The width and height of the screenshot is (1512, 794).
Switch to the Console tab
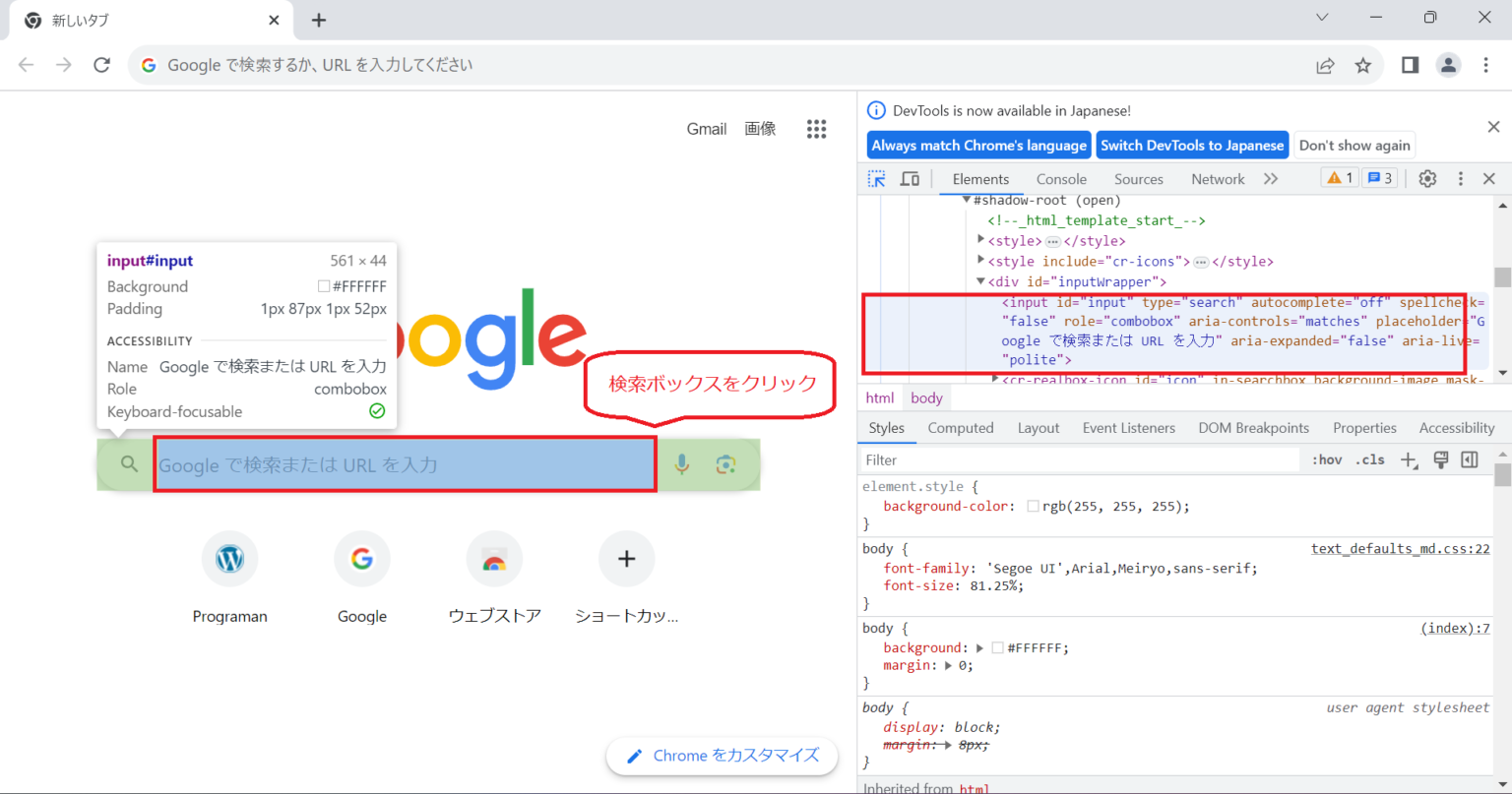[1061, 179]
